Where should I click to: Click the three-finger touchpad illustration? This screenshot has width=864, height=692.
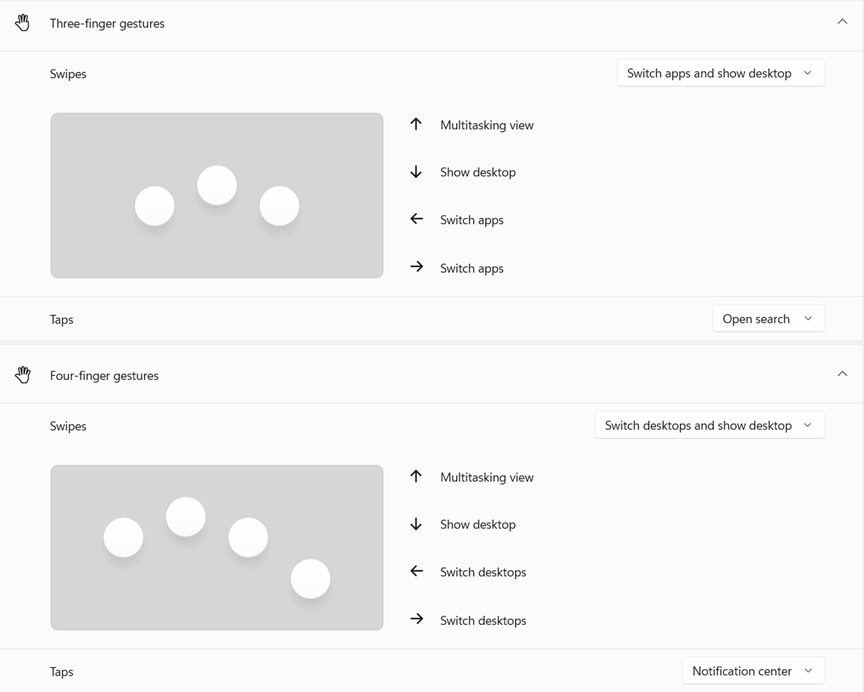[217, 196]
